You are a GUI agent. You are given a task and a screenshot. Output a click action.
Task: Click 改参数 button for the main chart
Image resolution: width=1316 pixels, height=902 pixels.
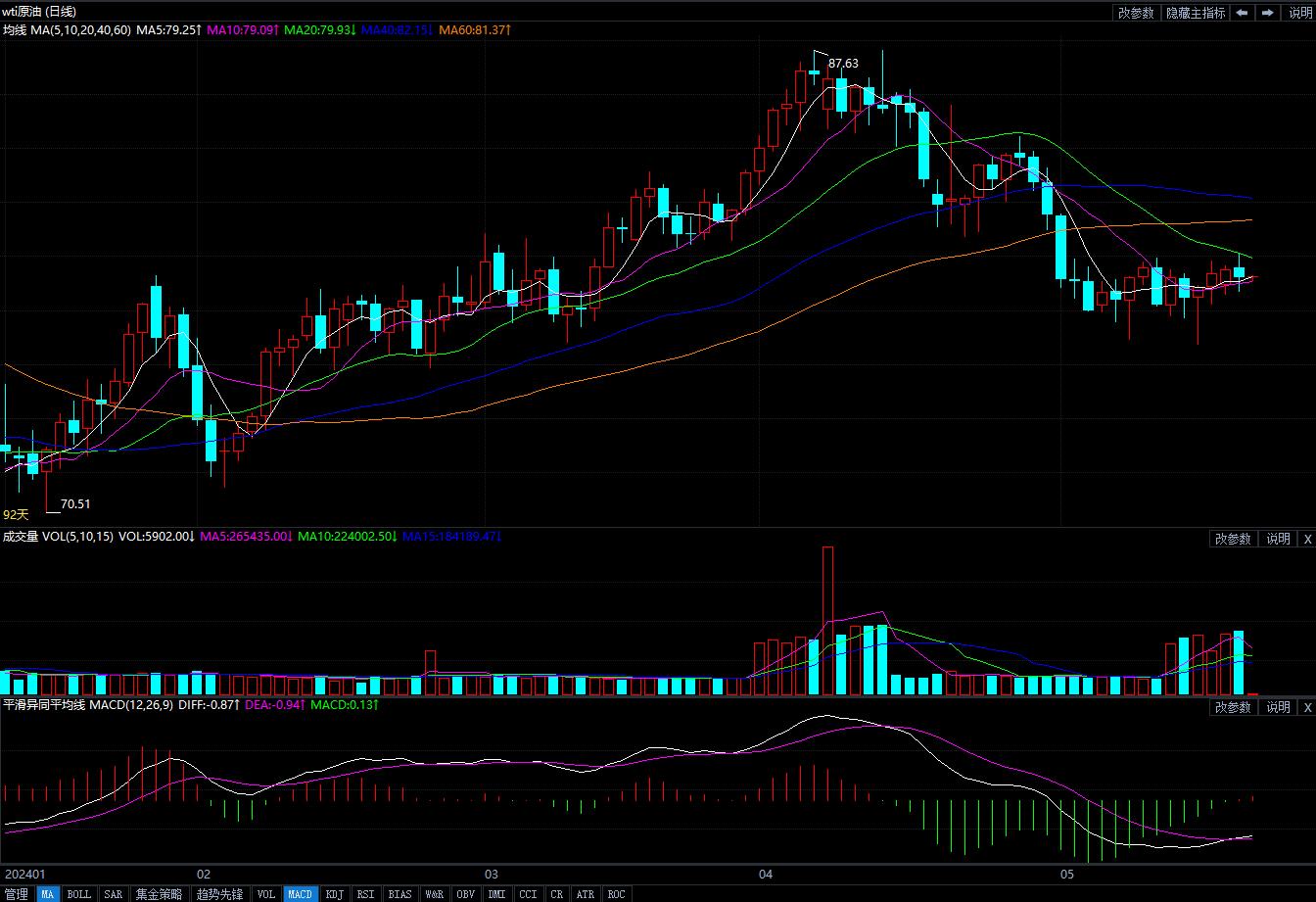1137,13
